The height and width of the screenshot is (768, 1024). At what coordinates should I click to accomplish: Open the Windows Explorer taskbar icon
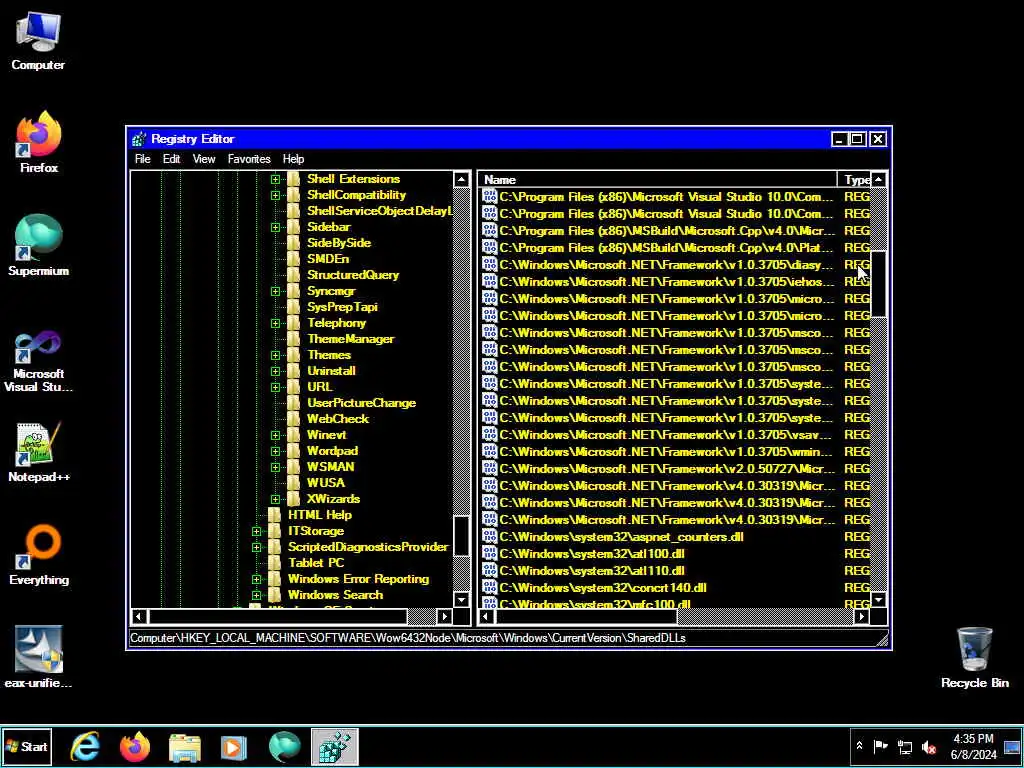click(185, 746)
